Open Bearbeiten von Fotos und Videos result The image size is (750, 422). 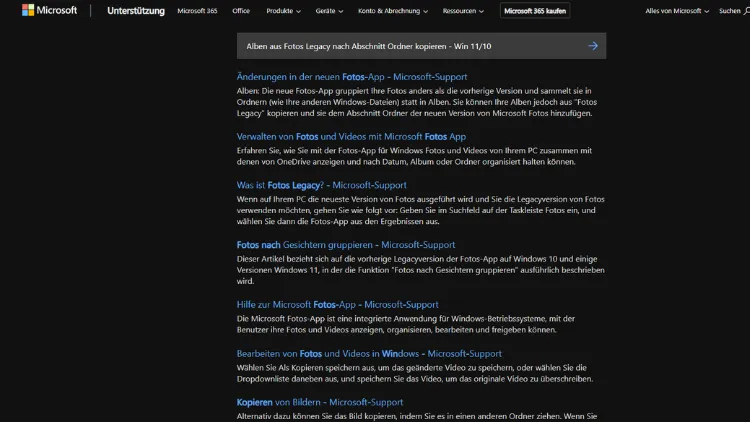tap(369, 354)
